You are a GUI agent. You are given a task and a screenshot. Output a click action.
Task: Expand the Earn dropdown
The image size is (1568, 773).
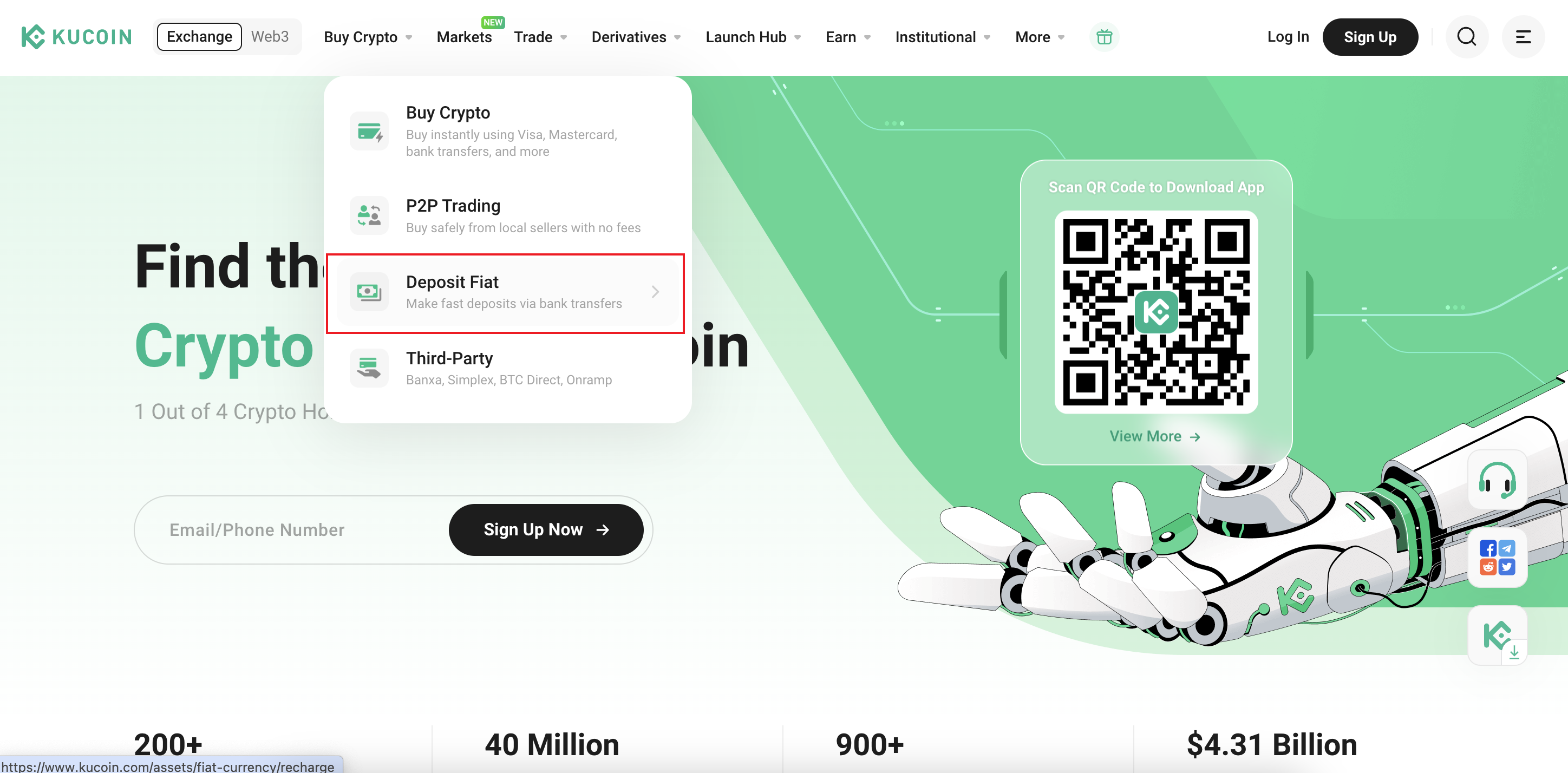click(x=848, y=37)
